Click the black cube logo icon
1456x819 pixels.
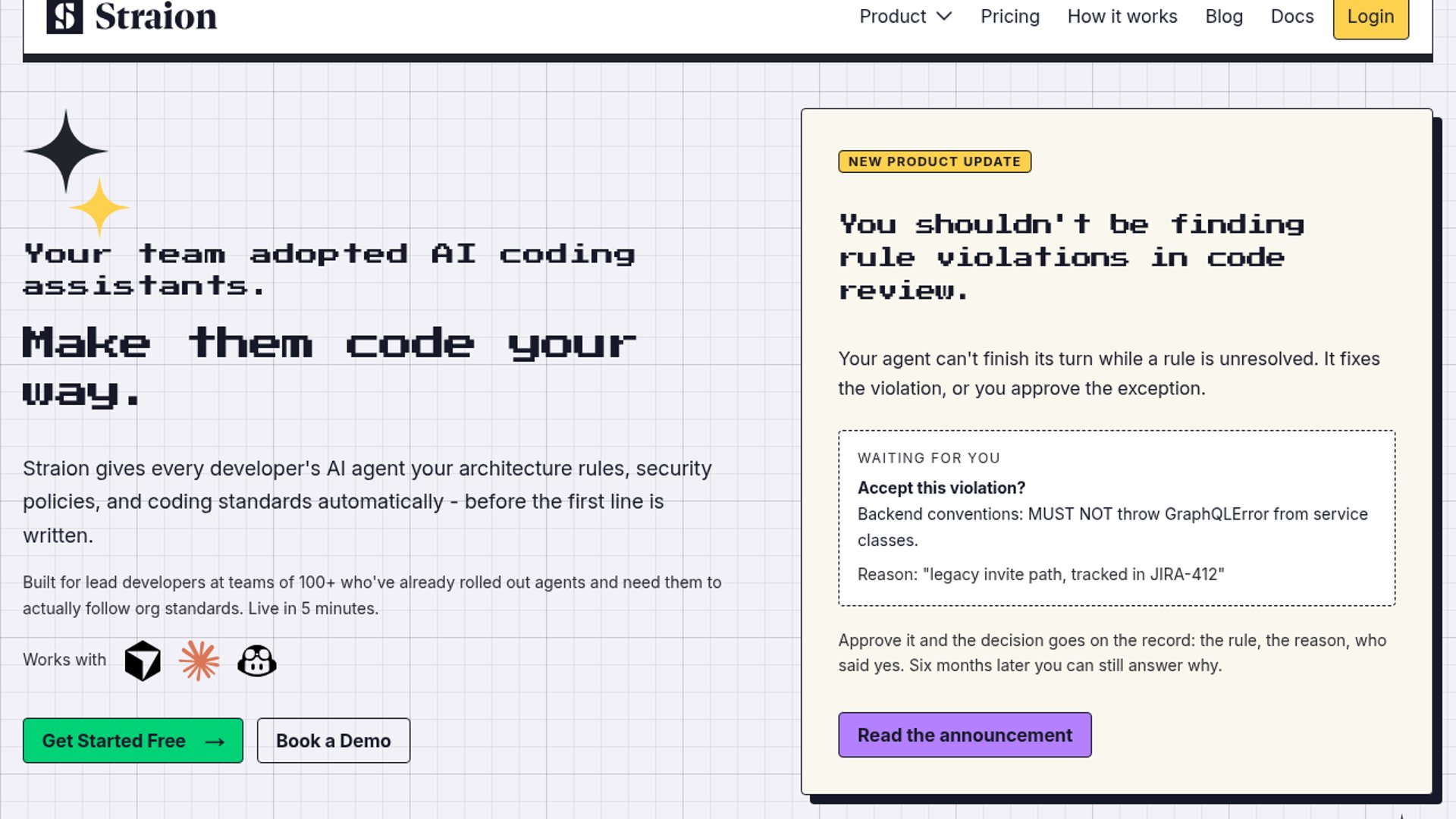tap(143, 661)
